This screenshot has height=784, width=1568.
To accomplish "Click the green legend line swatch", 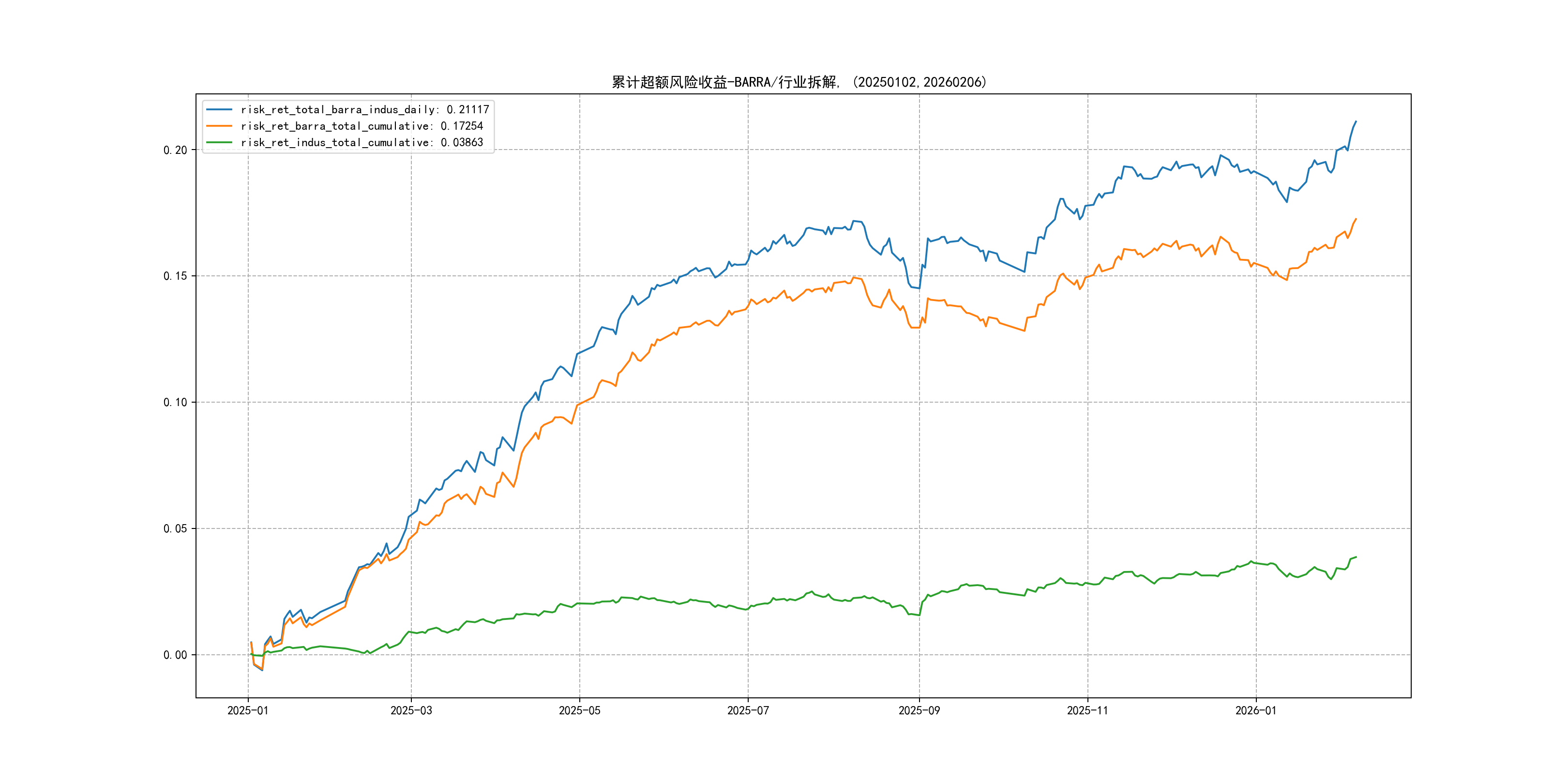I will 219,142.
